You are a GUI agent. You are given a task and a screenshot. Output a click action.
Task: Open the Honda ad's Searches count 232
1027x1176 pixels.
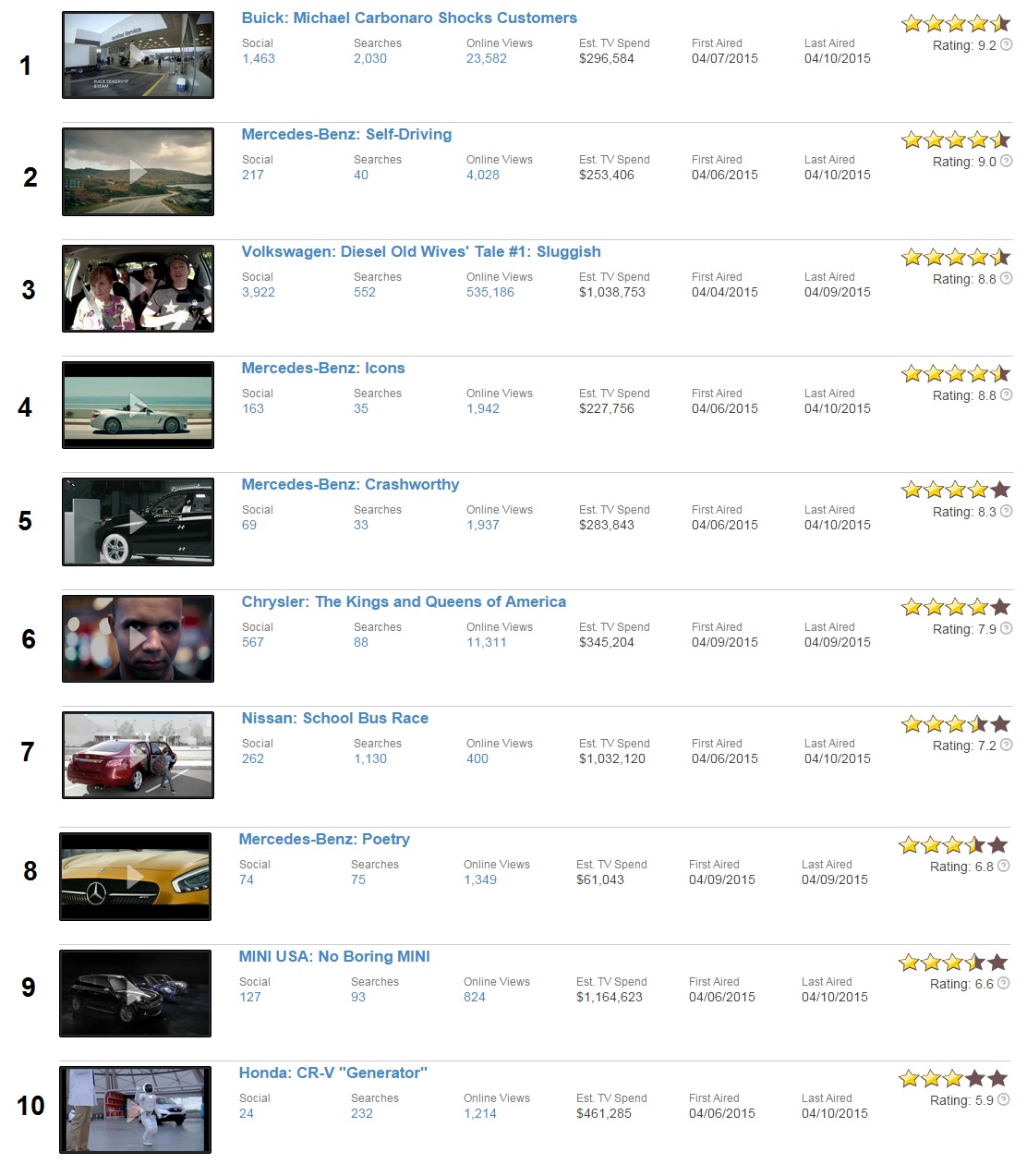tap(362, 1113)
